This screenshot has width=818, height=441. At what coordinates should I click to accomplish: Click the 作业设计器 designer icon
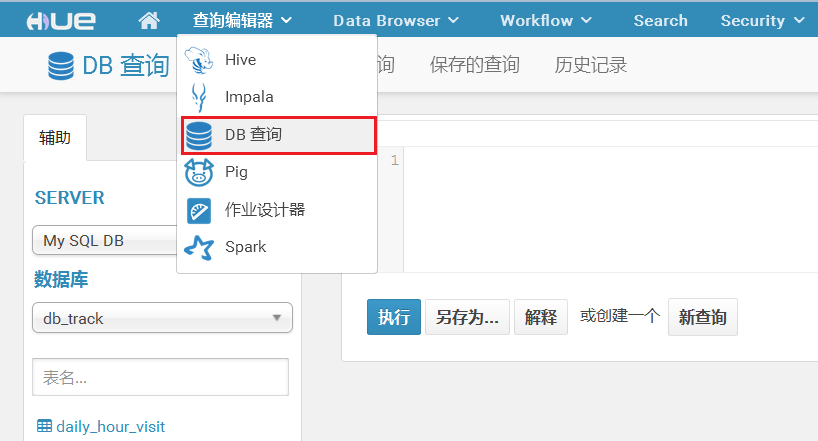199,210
